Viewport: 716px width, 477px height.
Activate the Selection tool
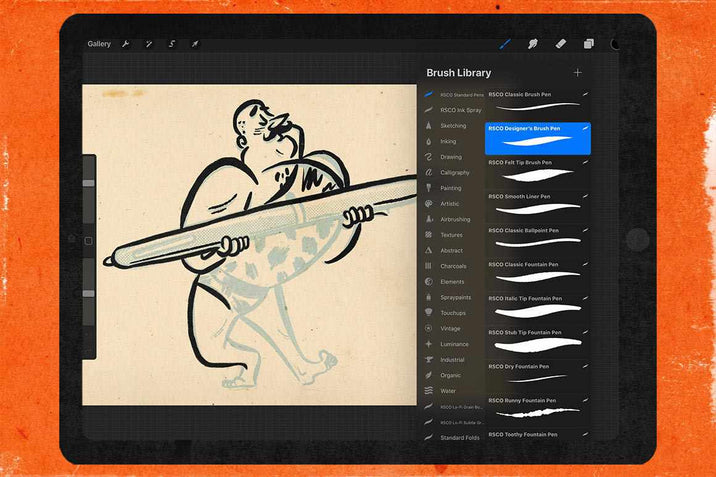click(x=172, y=44)
